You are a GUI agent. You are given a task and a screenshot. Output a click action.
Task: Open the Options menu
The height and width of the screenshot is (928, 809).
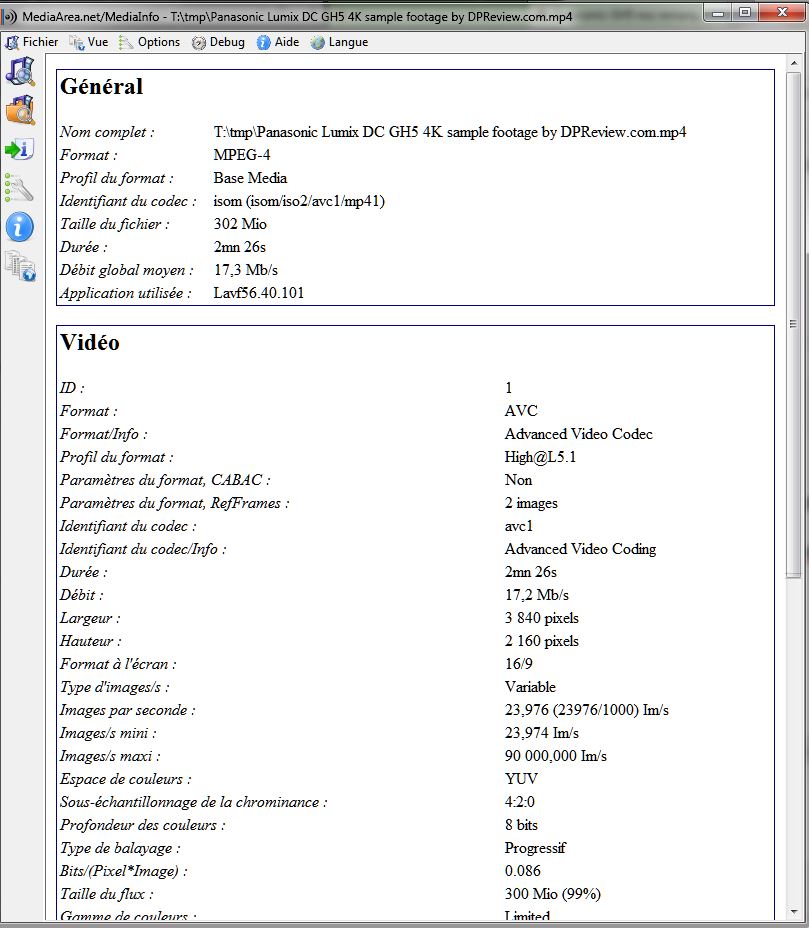(x=149, y=42)
